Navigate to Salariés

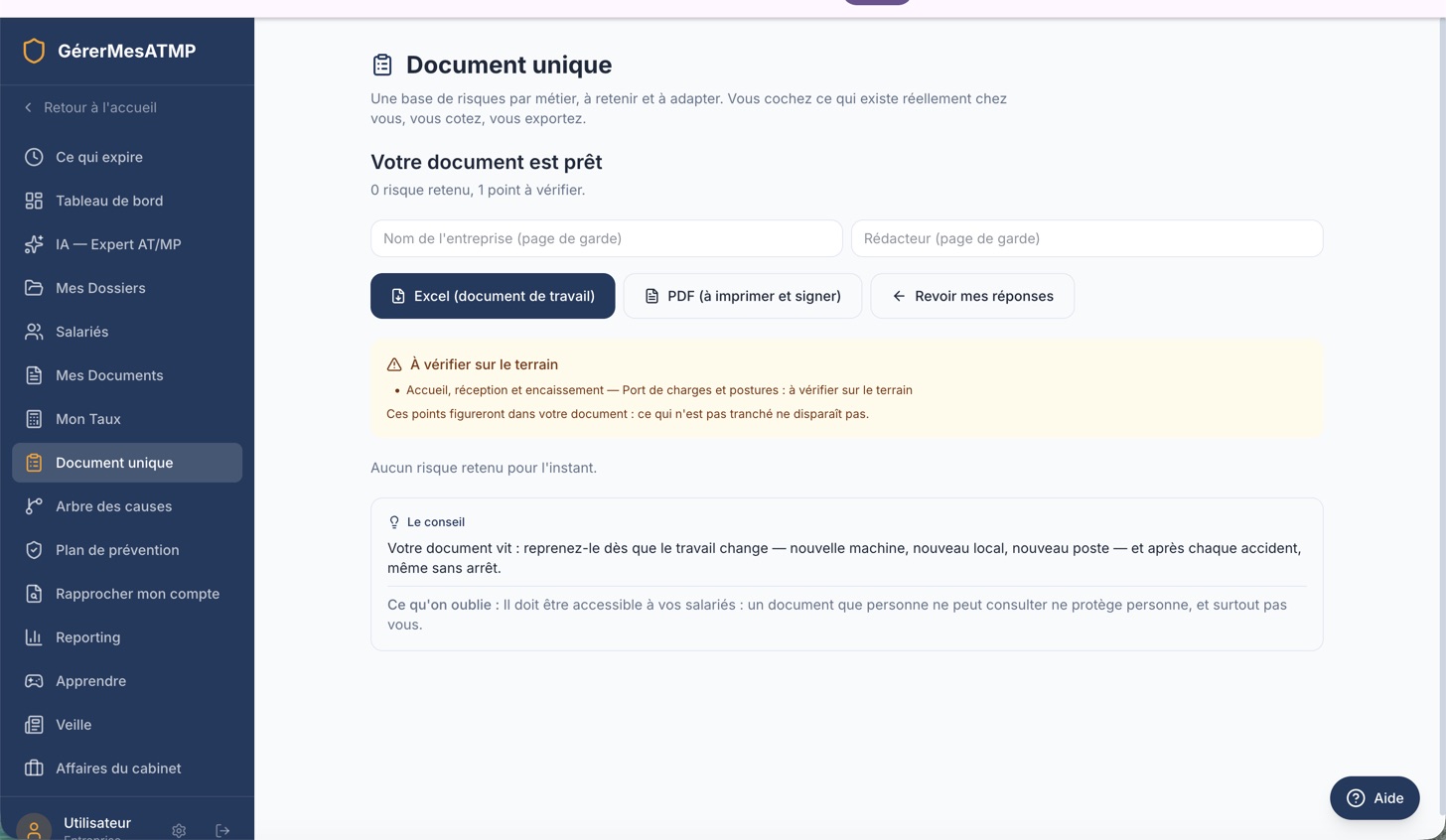point(127,332)
